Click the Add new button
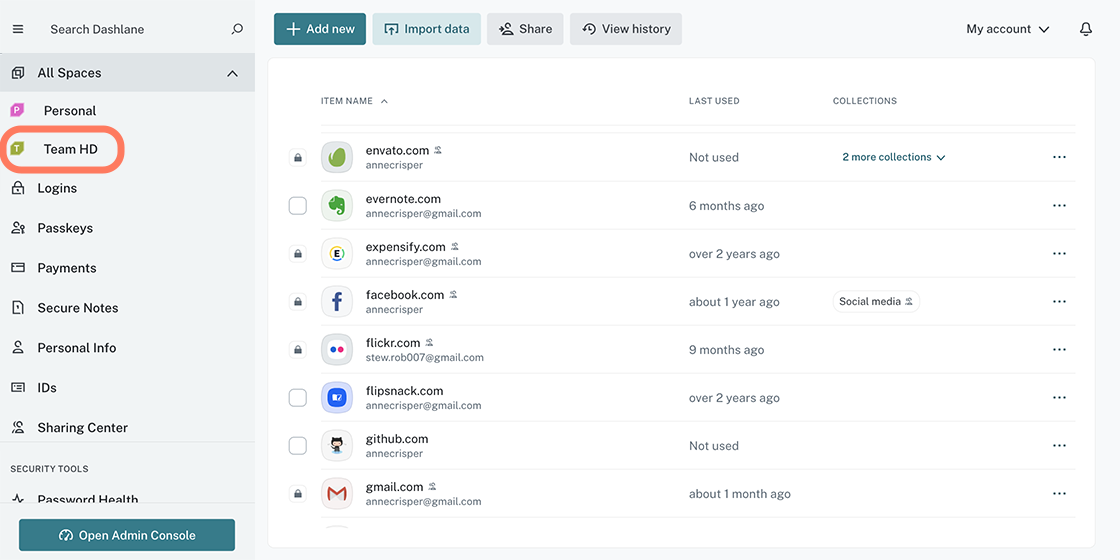The width and height of the screenshot is (1120, 560). click(320, 29)
